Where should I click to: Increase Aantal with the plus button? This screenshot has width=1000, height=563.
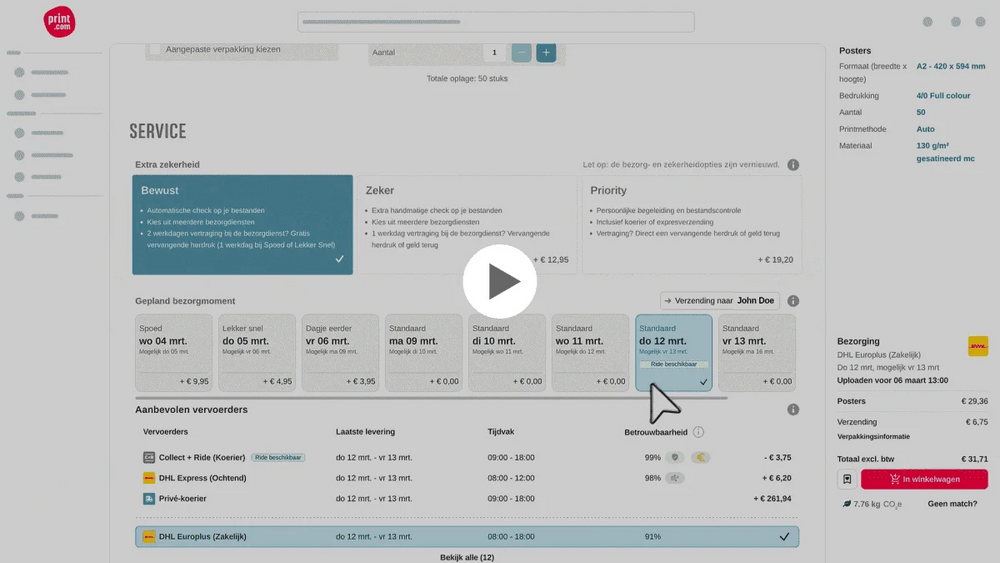(x=546, y=53)
